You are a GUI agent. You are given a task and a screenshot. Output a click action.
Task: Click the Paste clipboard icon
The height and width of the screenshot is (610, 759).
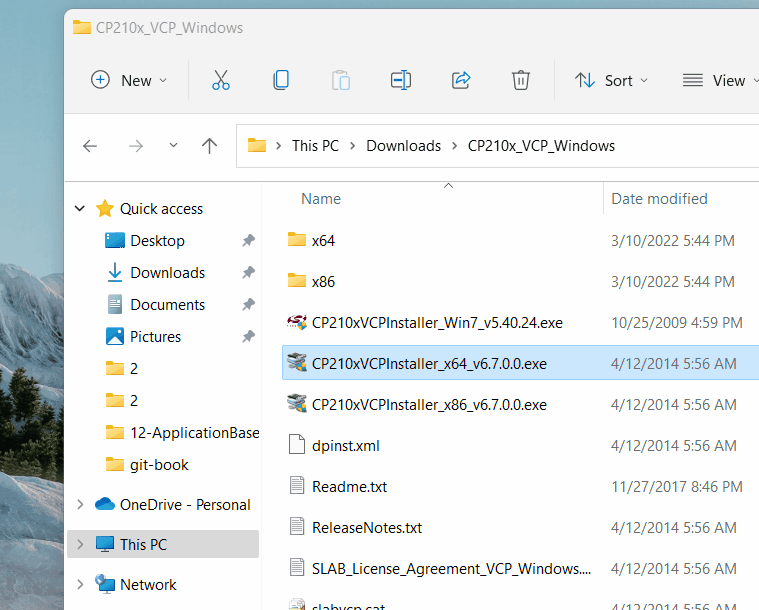(x=341, y=81)
